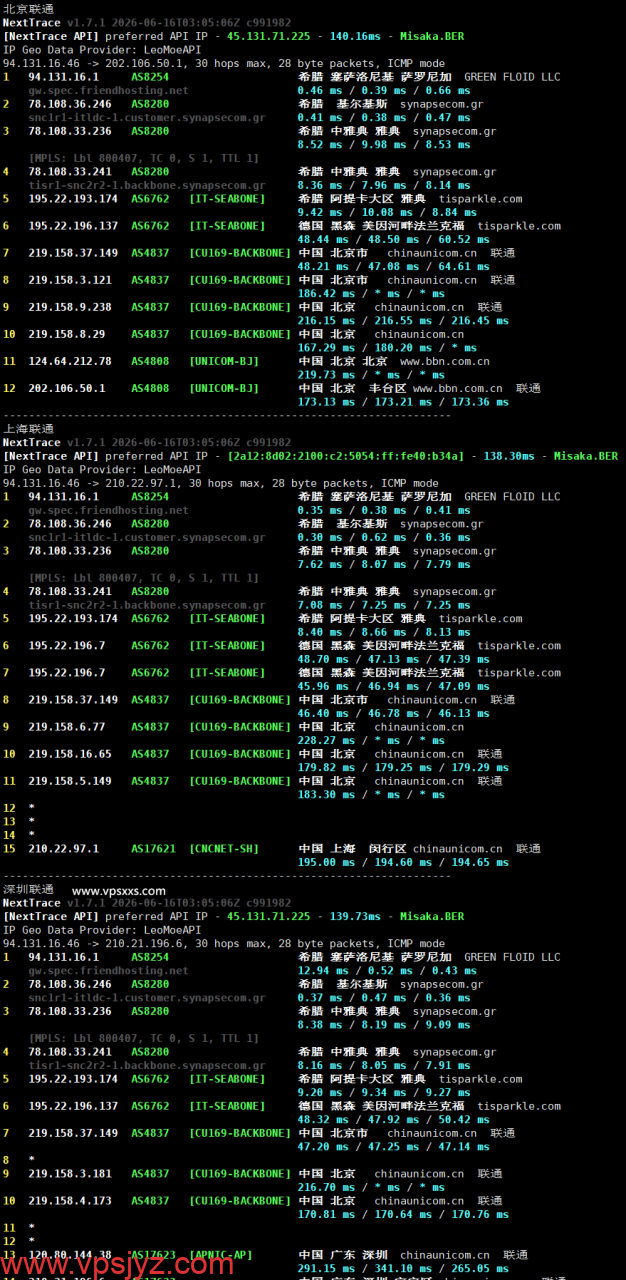Screen dimensions: 626x1280
Task: Select the 173.13 ms latency value
Action: [x=326, y=402]
